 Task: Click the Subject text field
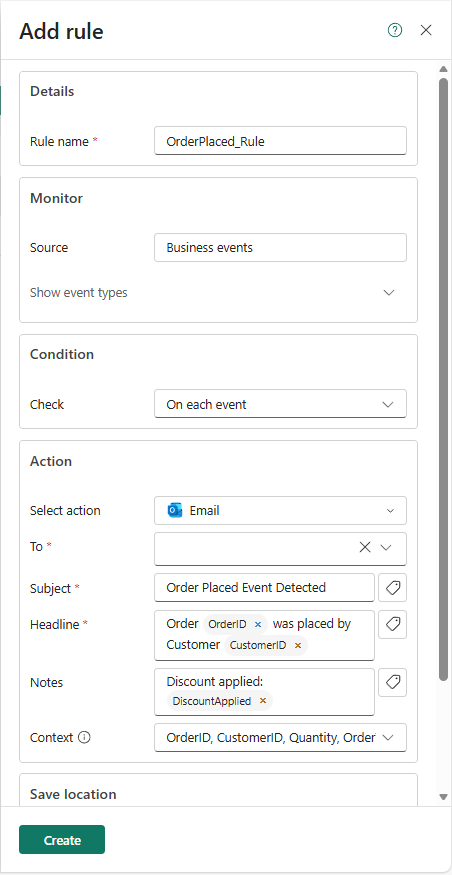(265, 588)
